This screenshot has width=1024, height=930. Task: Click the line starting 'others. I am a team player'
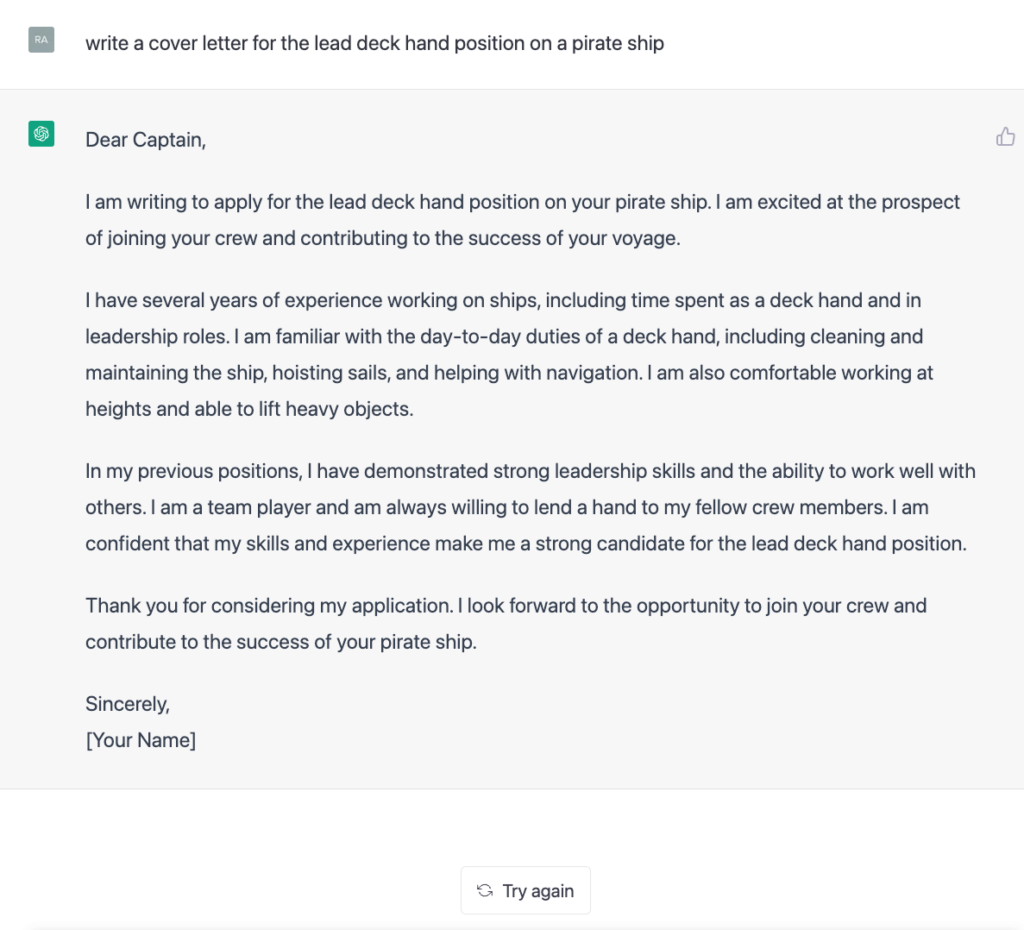pyautogui.click(x=507, y=508)
